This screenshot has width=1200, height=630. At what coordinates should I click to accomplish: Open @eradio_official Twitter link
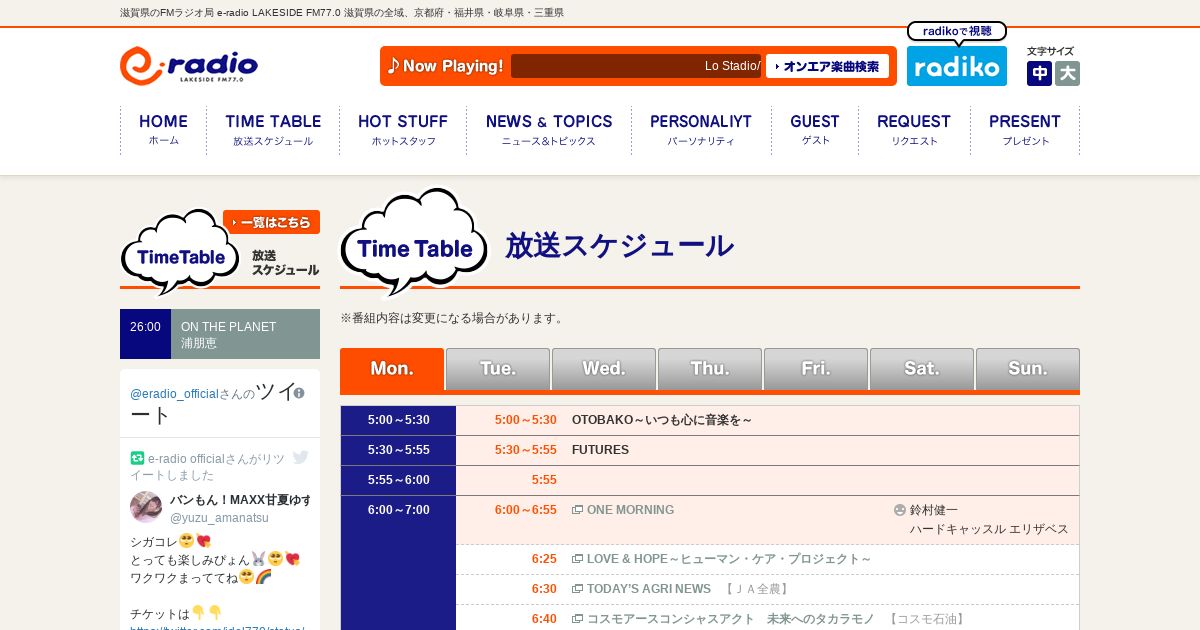[x=174, y=394]
